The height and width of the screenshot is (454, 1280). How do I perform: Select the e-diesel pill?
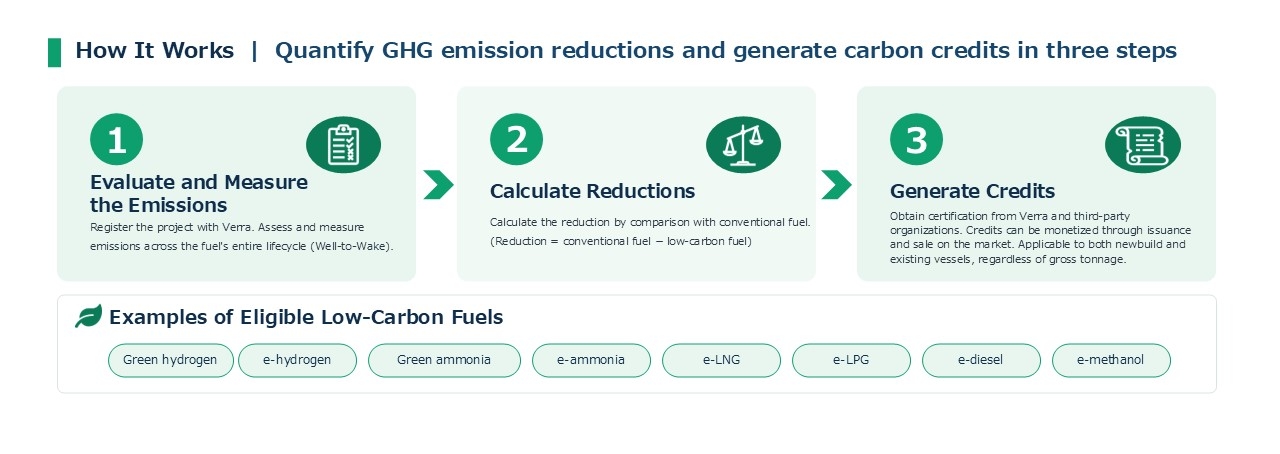coord(981,360)
